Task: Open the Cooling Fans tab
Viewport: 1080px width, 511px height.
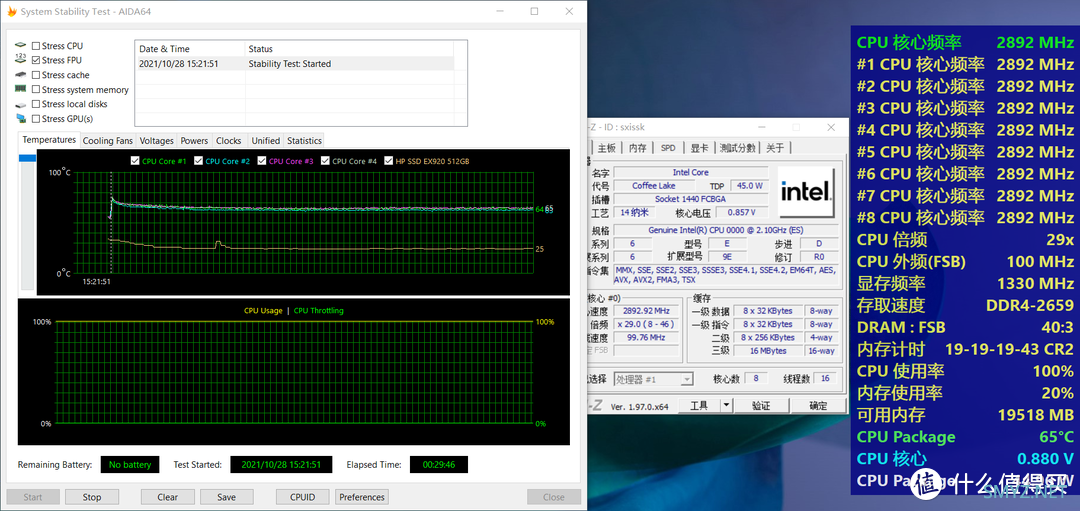Action: point(107,140)
